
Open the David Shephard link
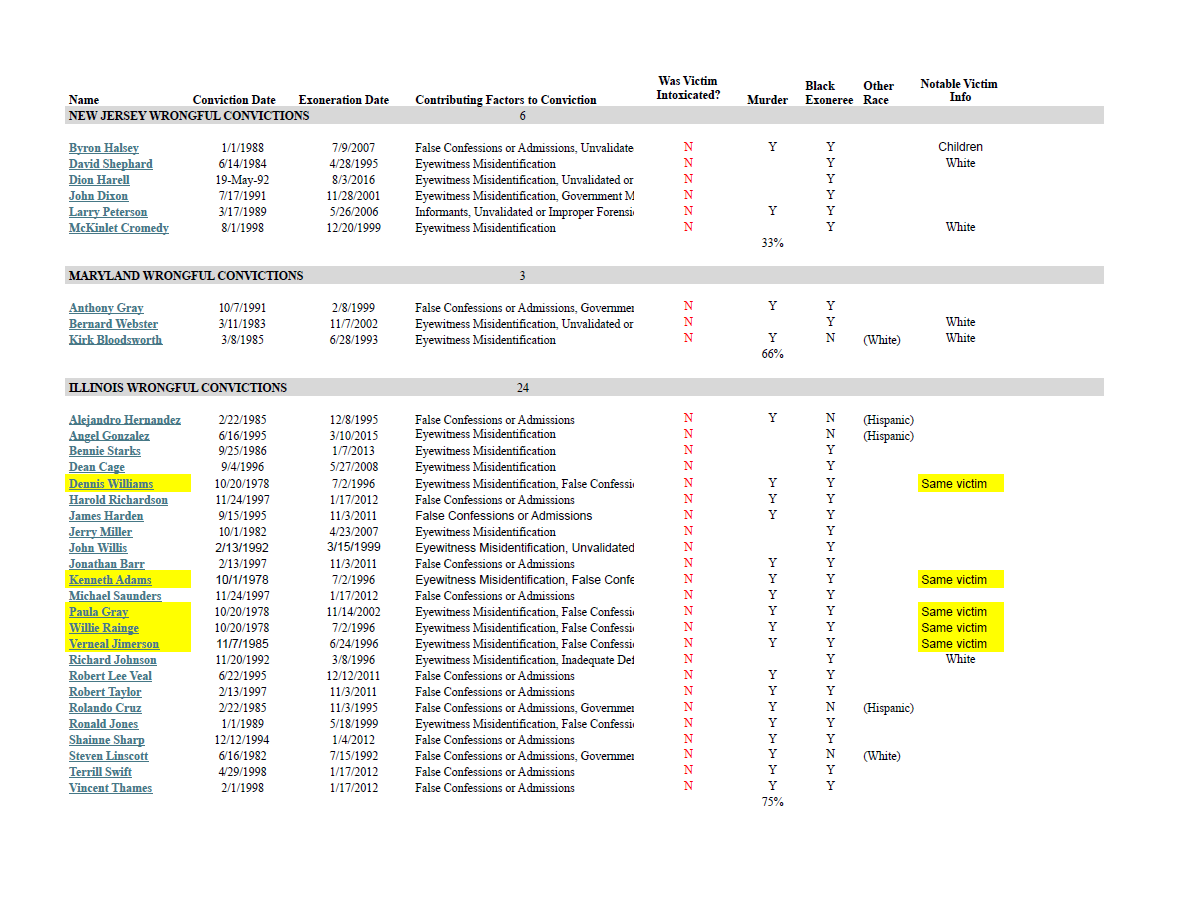pos(110,164)
